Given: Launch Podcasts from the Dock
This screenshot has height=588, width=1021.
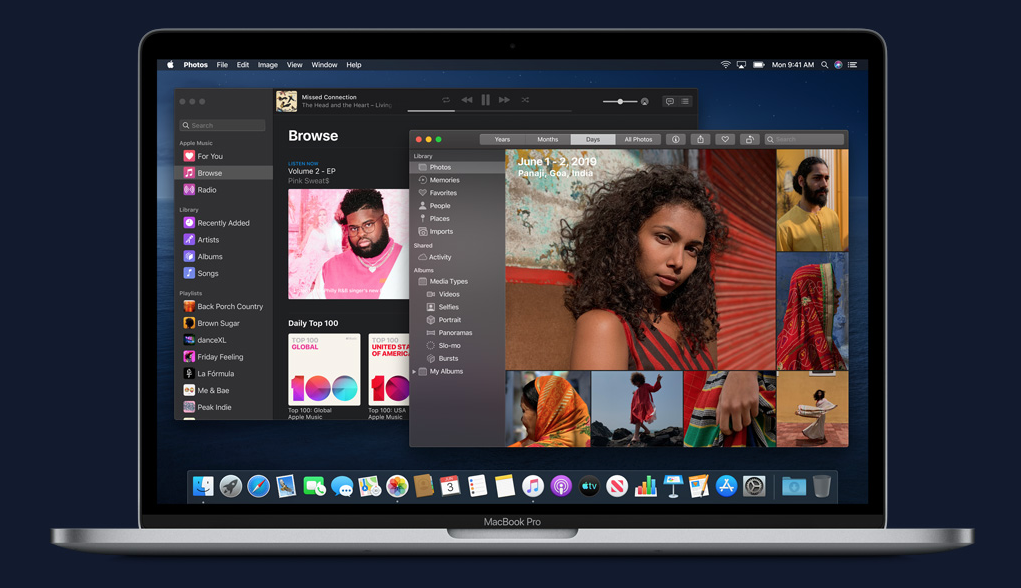Looking at the screenshot, I should pyautogui.click(x=561, y=486).
